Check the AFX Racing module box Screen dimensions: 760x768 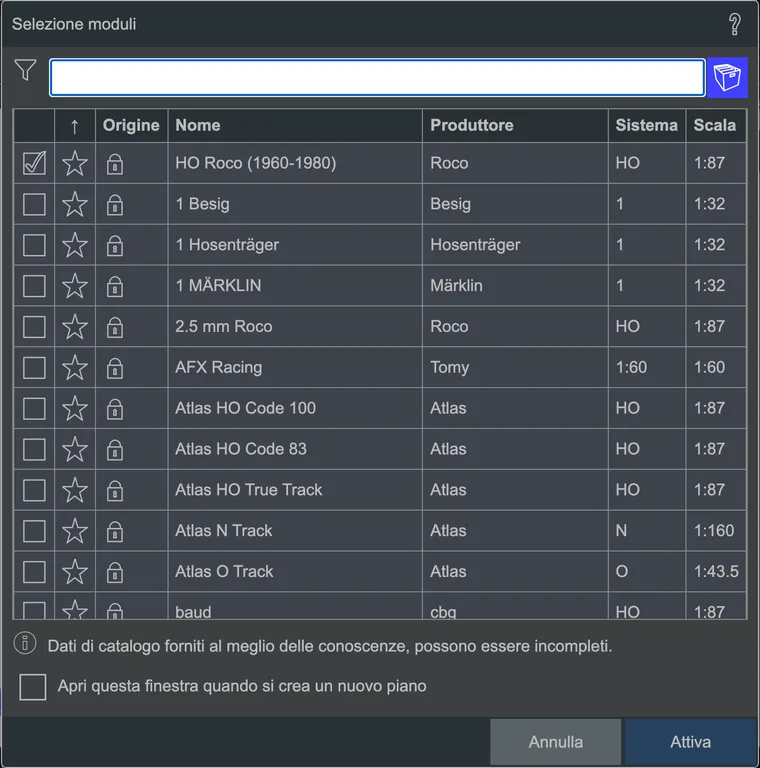34,367
